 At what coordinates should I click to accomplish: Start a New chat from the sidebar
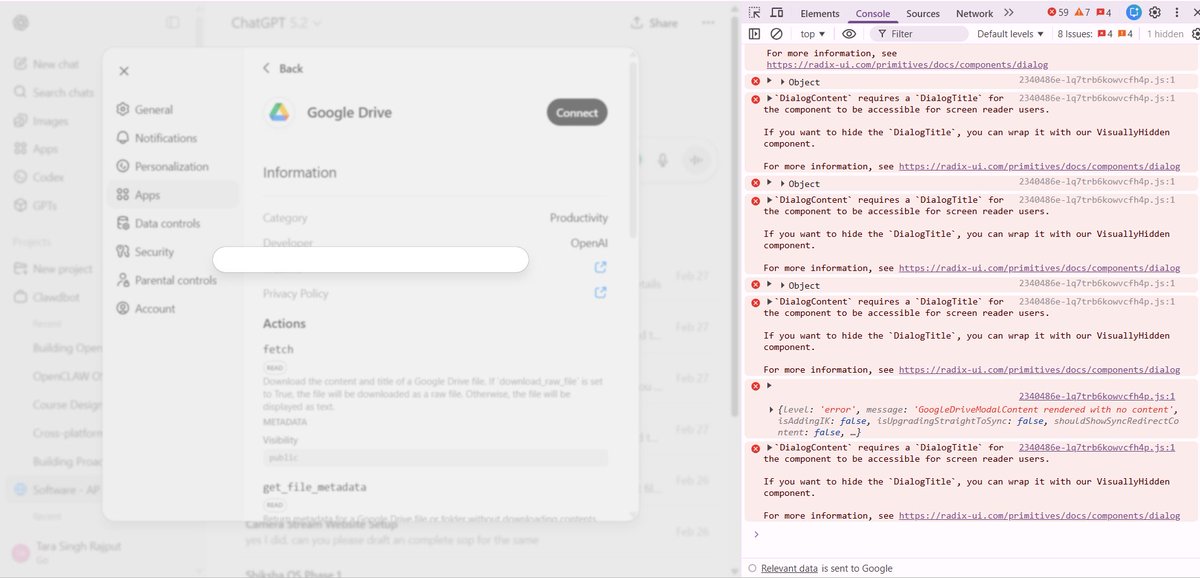[47, 64]
